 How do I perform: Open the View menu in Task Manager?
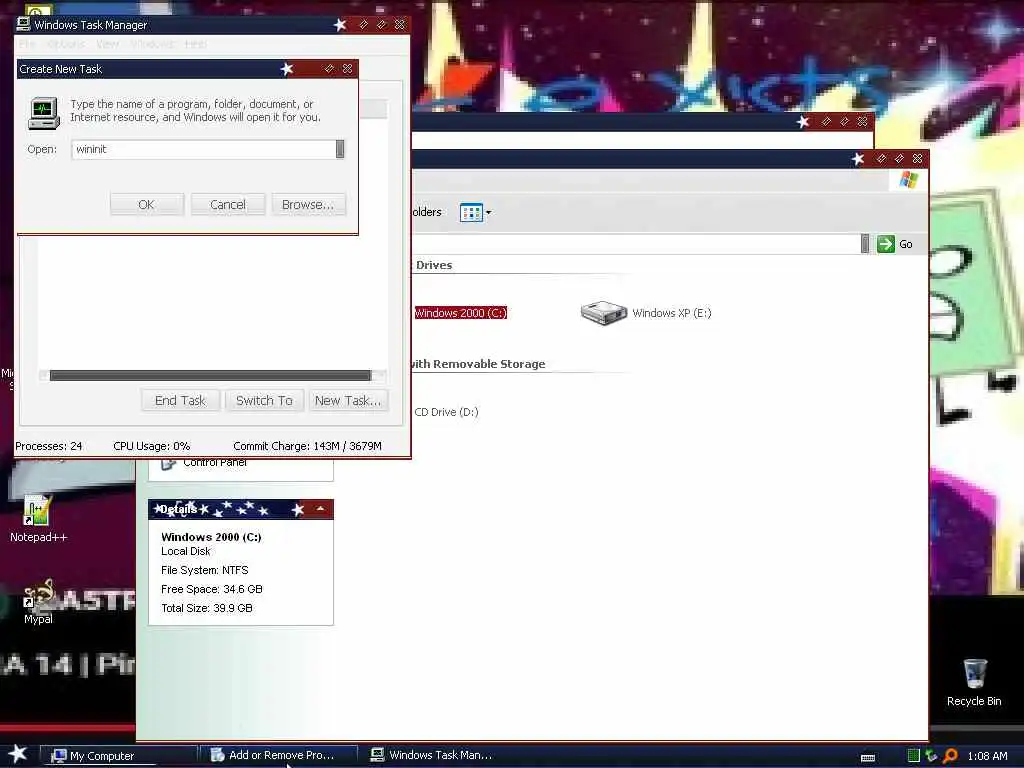click(107, 44)
